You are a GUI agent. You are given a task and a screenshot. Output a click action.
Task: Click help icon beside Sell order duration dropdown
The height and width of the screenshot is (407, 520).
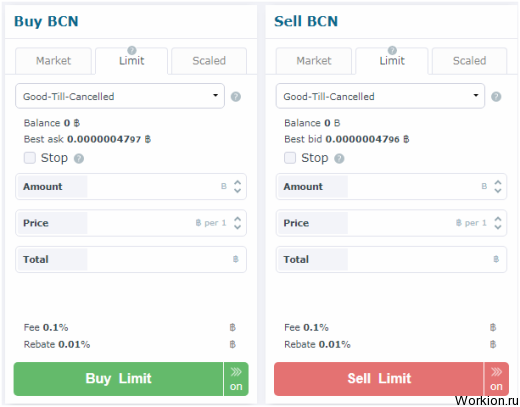pyautogui.click(x=496, y=97)
